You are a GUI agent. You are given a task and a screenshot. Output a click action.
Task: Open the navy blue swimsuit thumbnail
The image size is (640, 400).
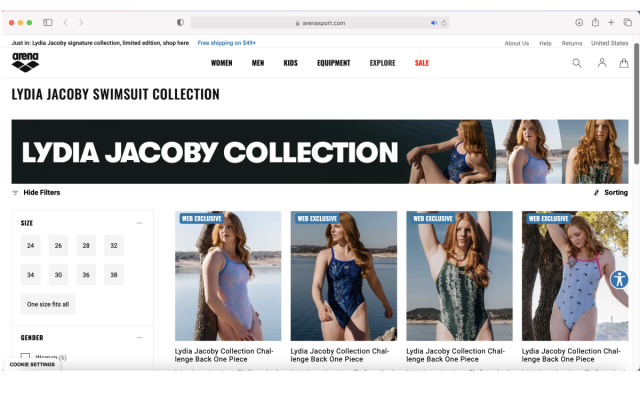point(344,276)
